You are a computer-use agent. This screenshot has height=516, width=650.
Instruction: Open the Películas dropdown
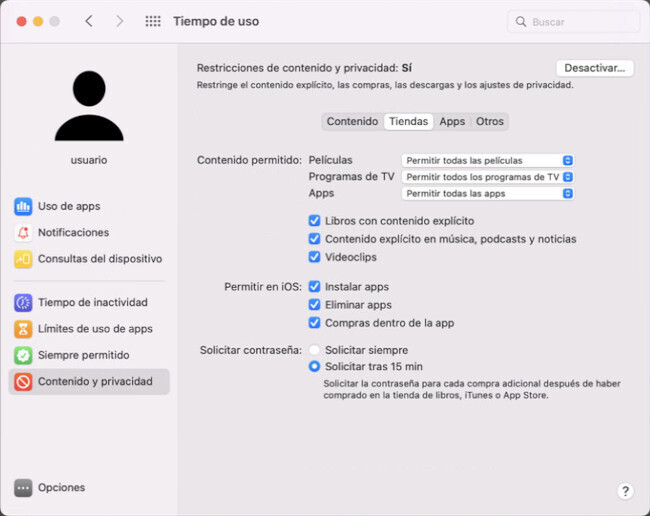(487, 160)
